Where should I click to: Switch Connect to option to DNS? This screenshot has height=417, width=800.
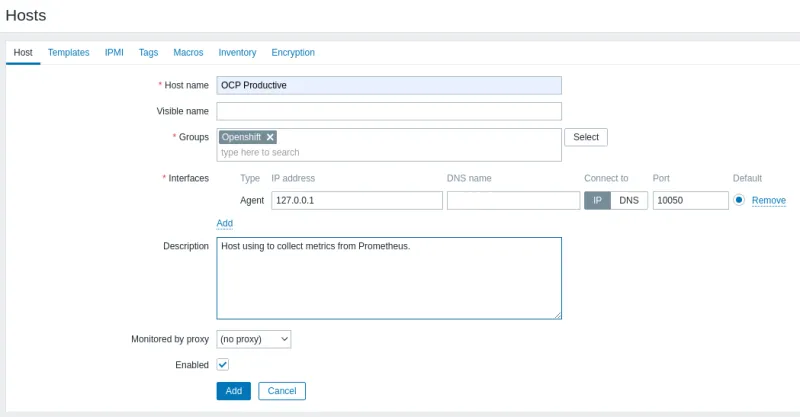[x=628, y=200]
